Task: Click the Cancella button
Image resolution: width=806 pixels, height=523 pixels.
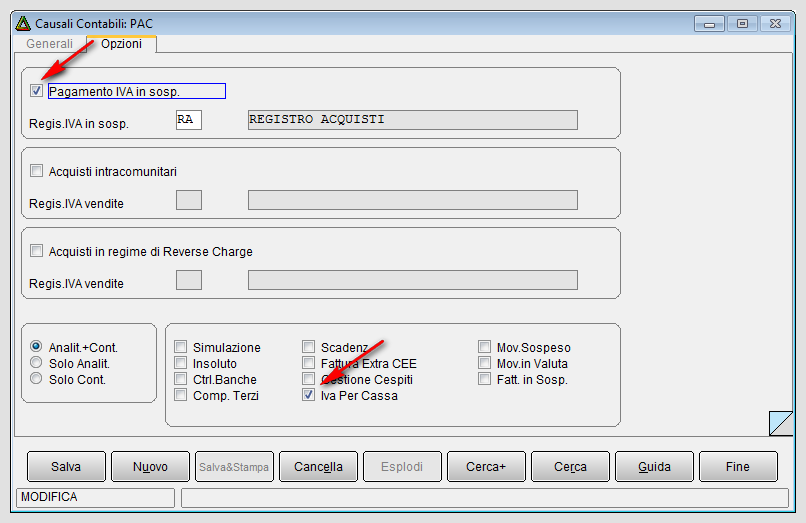Action: (318, 466)
